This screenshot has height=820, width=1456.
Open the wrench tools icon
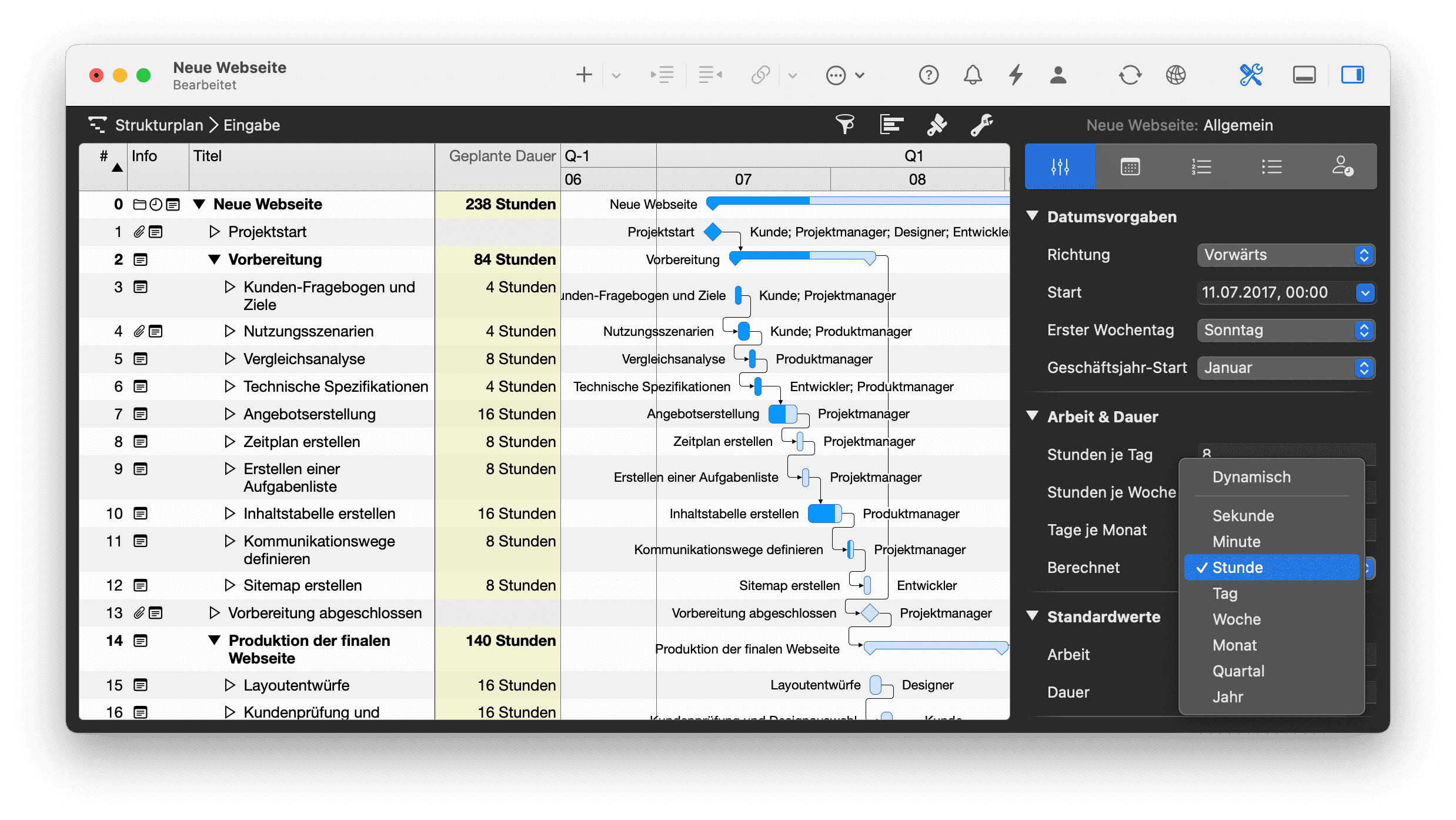click(x=981, y=124)
